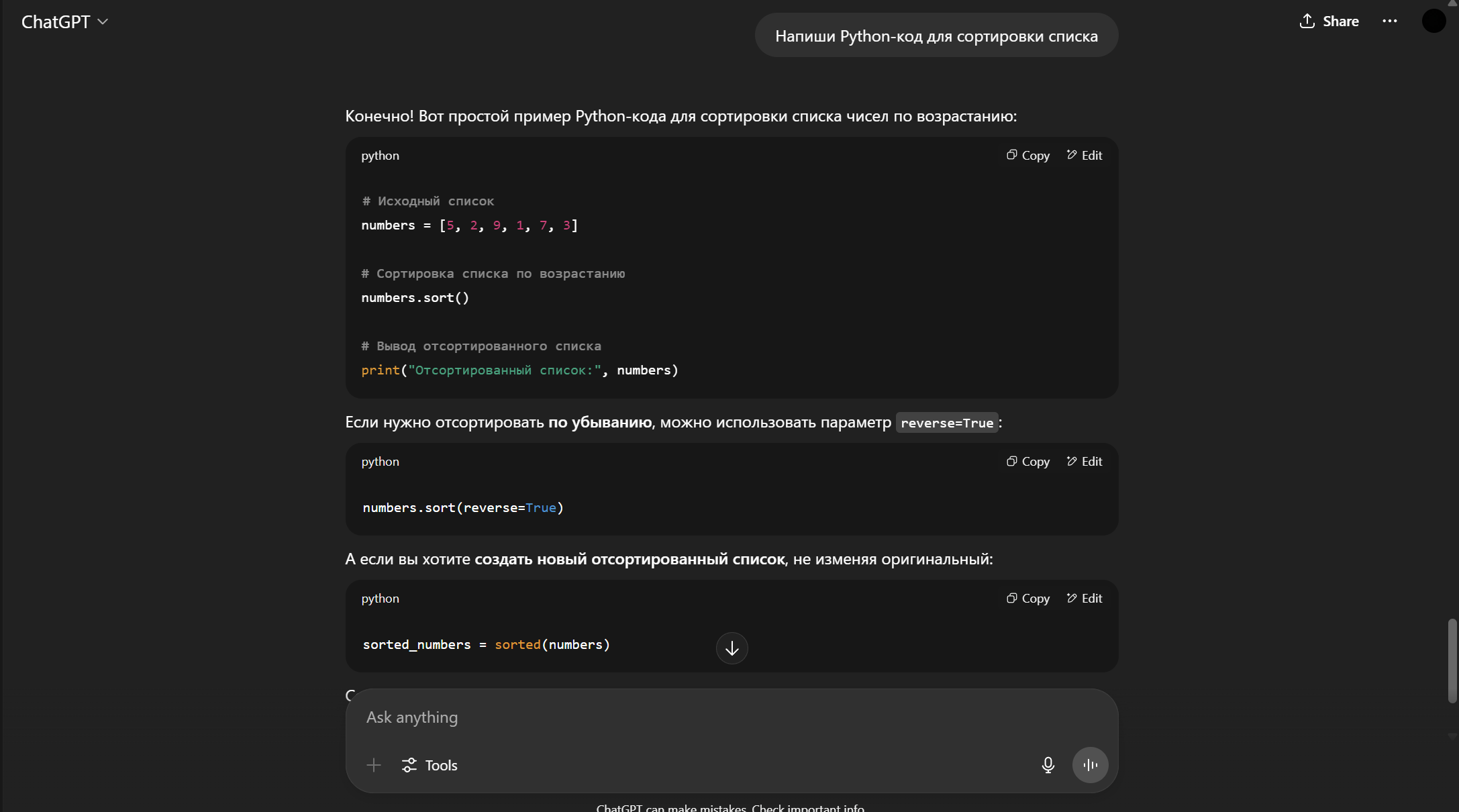Screen dimensions: 1459x812
Task: Click the Share button label
Action: point(1340,21)
